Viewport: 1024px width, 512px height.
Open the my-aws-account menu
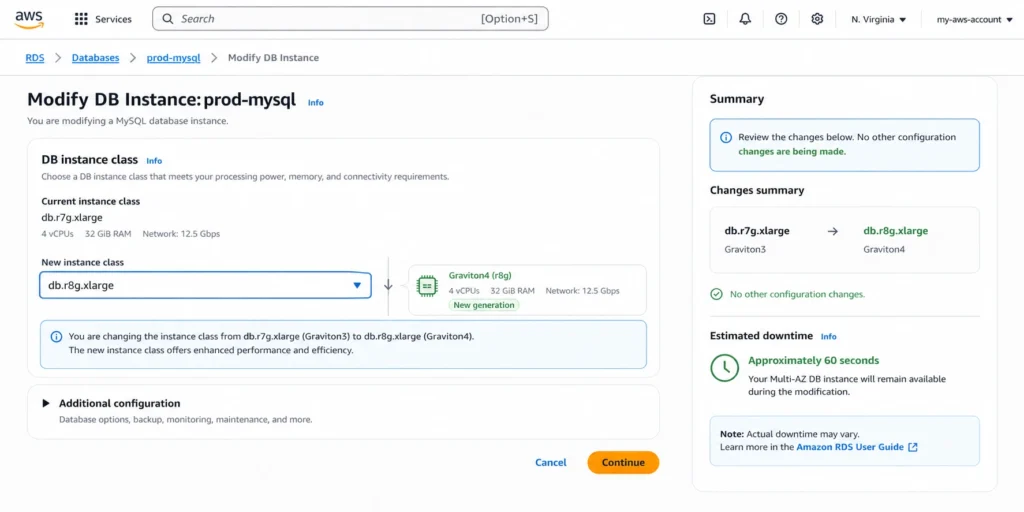973,20
